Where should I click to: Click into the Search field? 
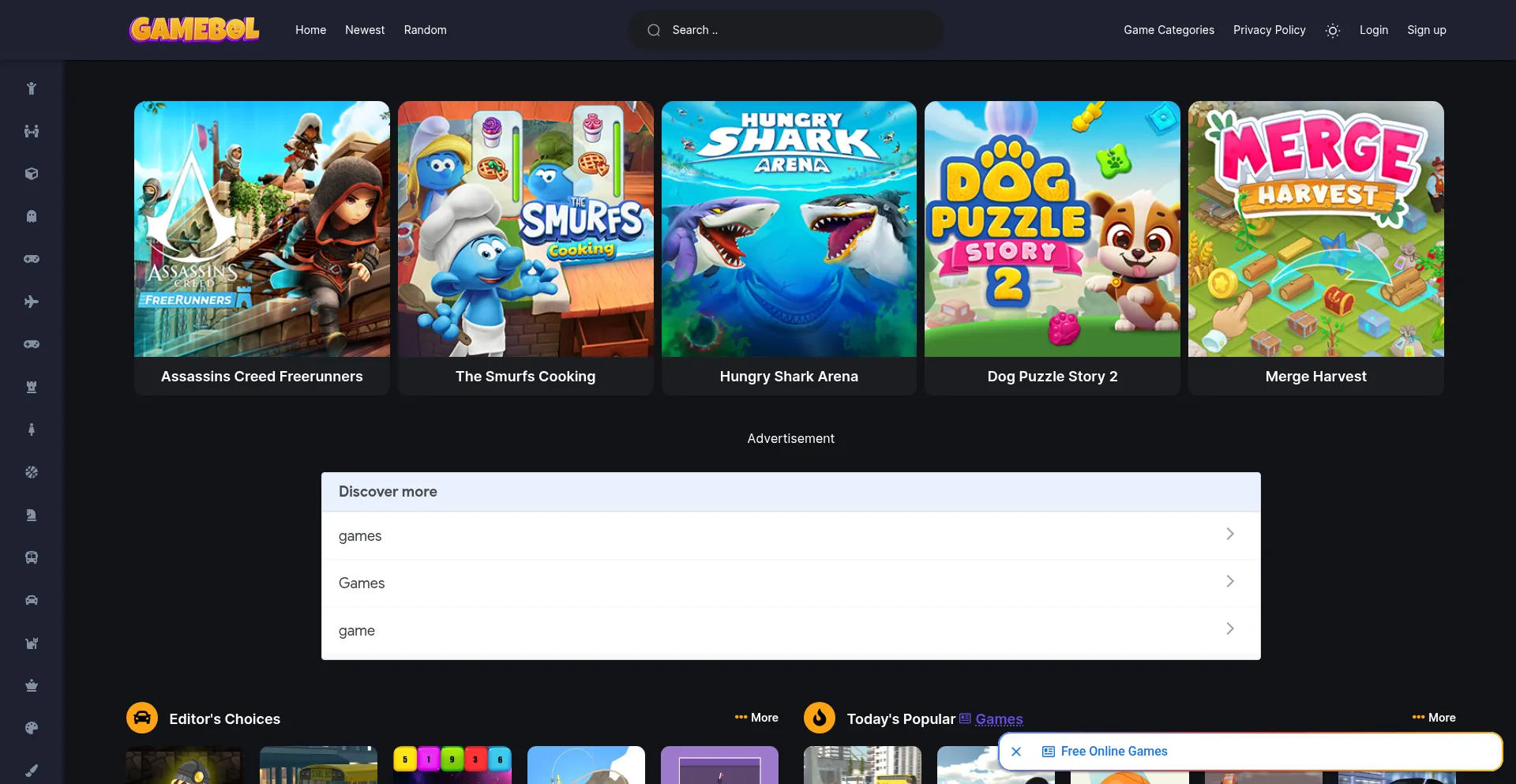(x=786, y=30)
